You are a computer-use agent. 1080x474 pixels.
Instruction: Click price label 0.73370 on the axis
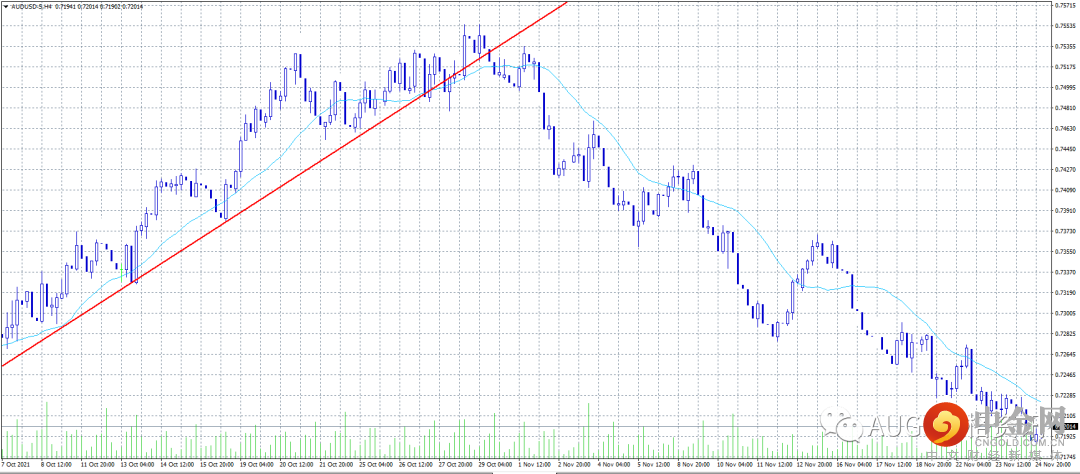[1064, 272]
